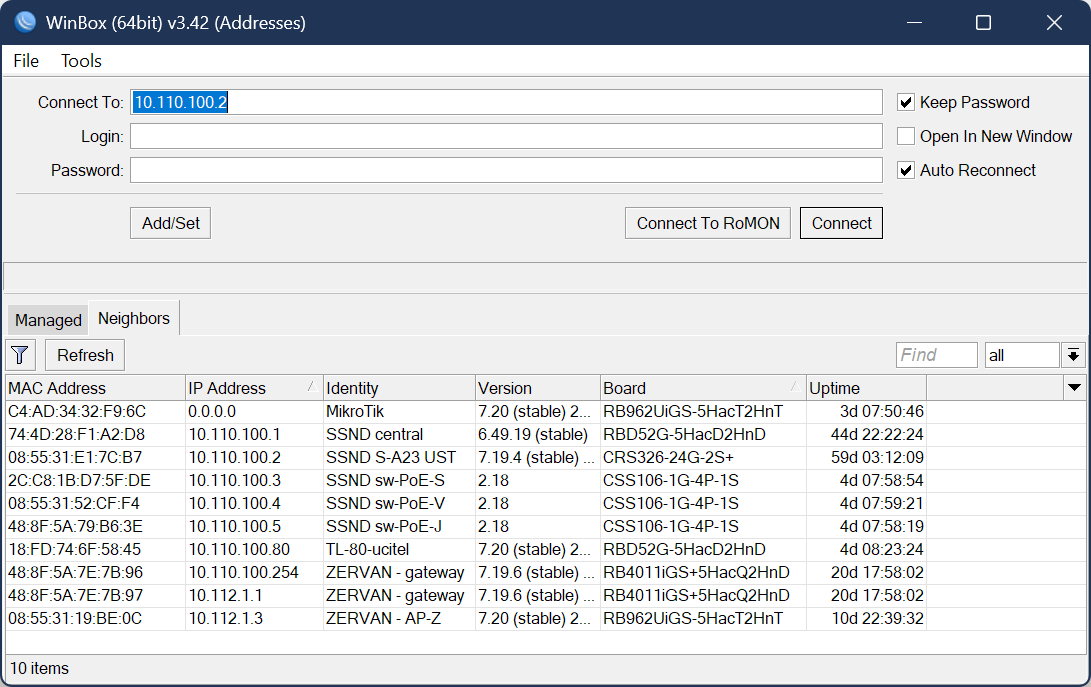The image size is (1091, 687).
Task: Focus the Find search box
Action: click(x=936, y=355)
